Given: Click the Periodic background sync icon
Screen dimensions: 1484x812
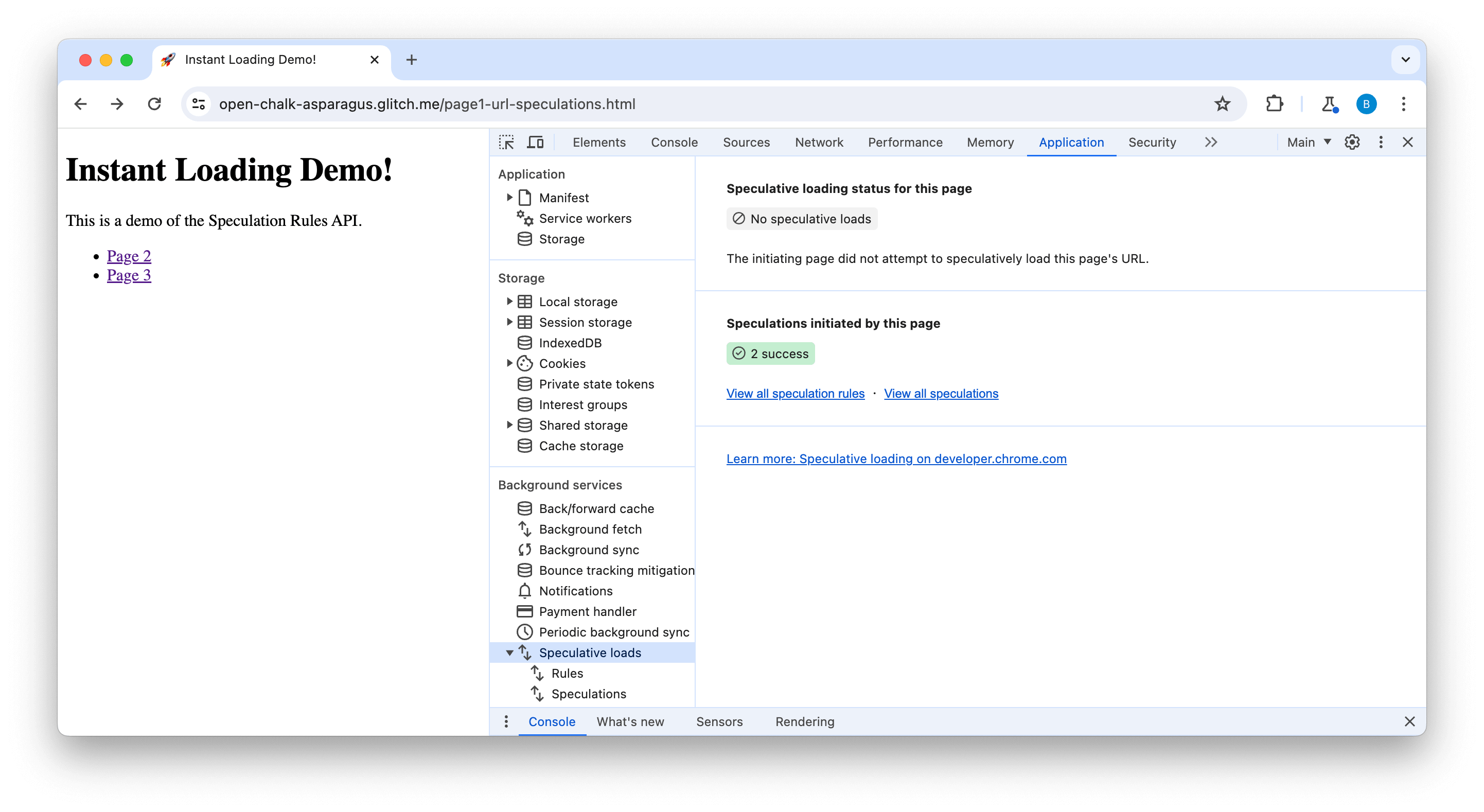Looking at the screenshot, I should tap(525, 632).
